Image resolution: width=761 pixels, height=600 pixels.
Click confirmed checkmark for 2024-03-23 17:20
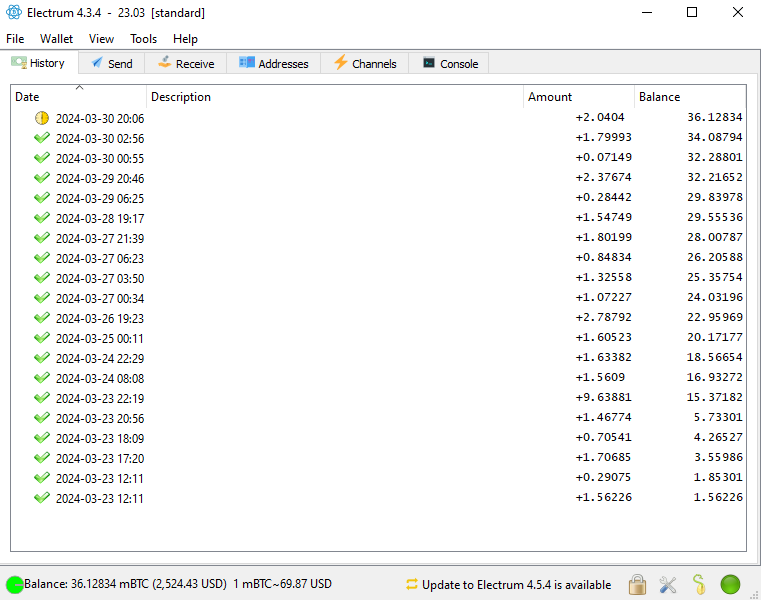click(42, 458)
